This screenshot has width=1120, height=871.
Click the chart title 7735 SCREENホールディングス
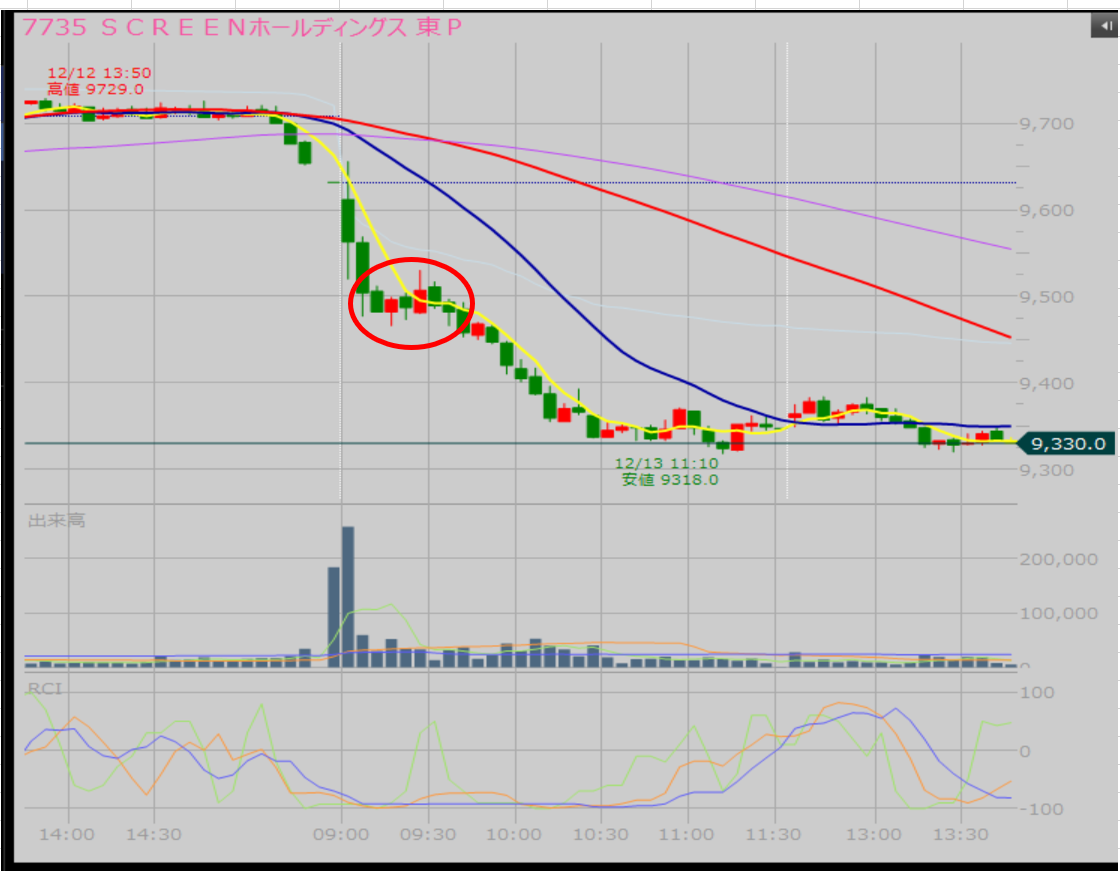point(241,27)
